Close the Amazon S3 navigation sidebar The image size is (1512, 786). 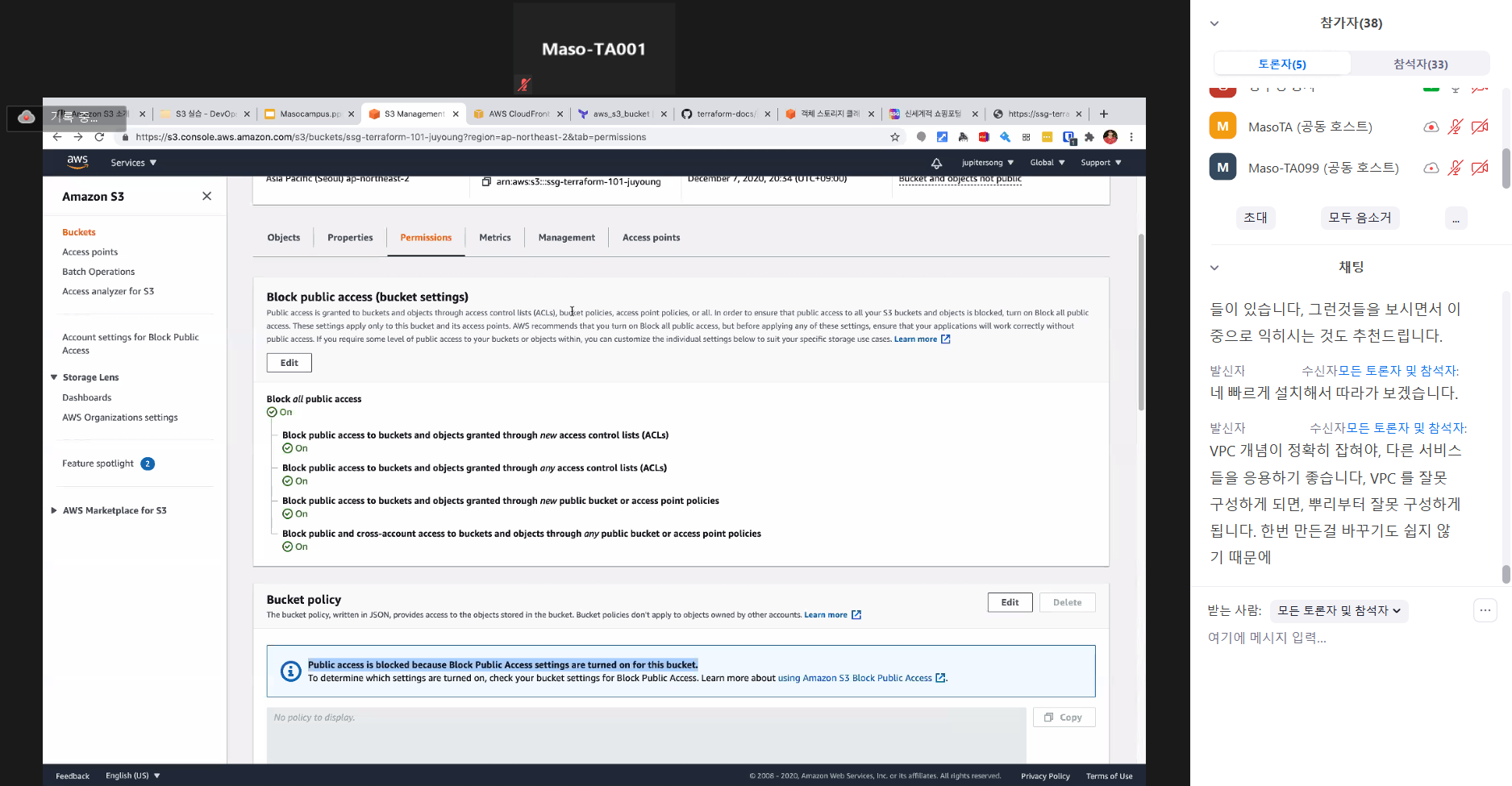coord(206,196)
